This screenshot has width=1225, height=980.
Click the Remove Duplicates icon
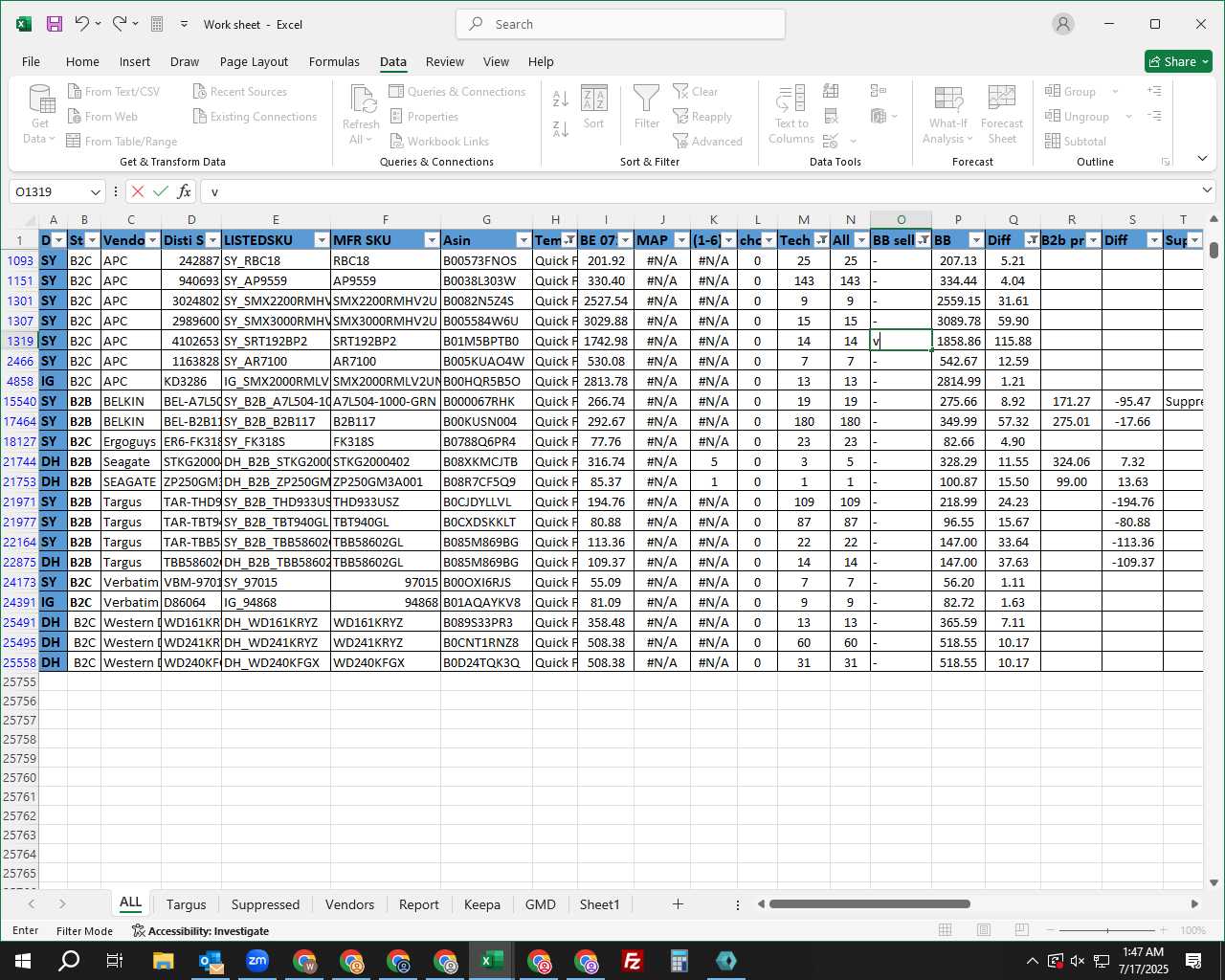[x=831, y=116]
